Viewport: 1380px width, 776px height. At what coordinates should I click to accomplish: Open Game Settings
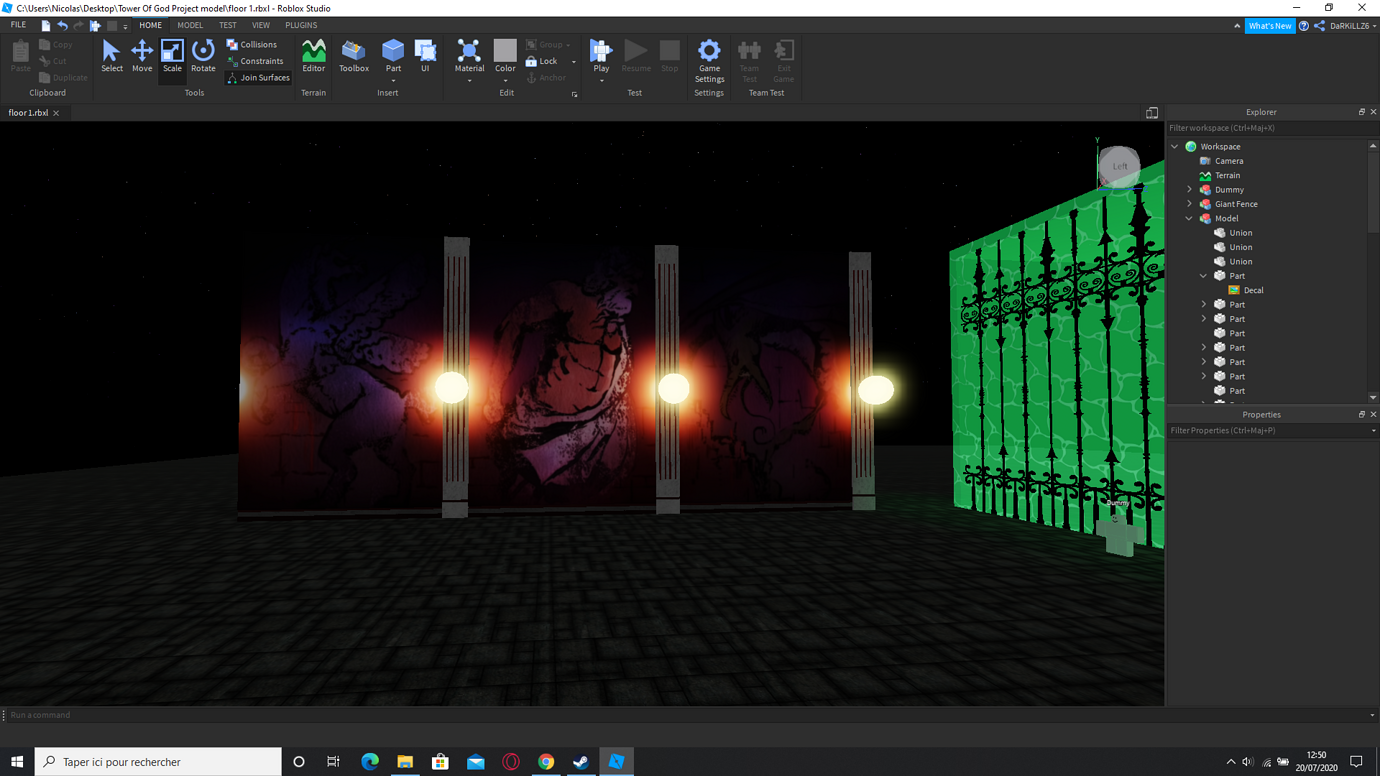coord(709,61)
